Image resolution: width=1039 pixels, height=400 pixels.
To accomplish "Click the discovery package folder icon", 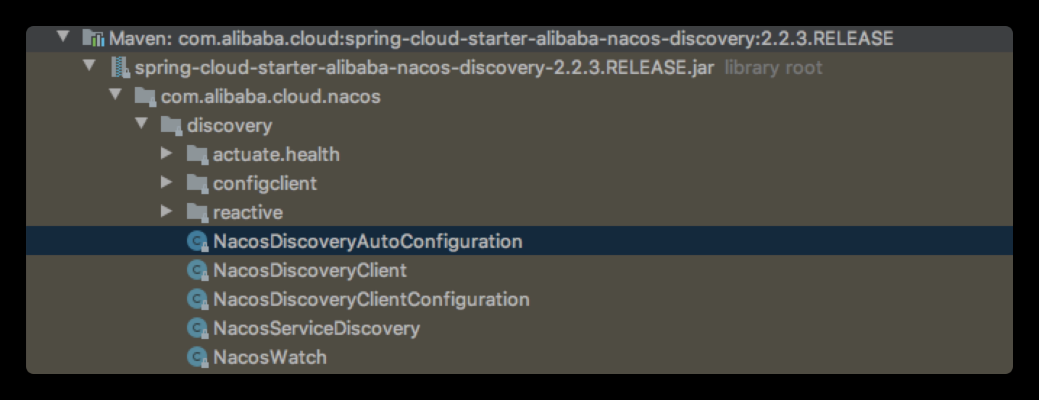I will (x=171, y=126).
